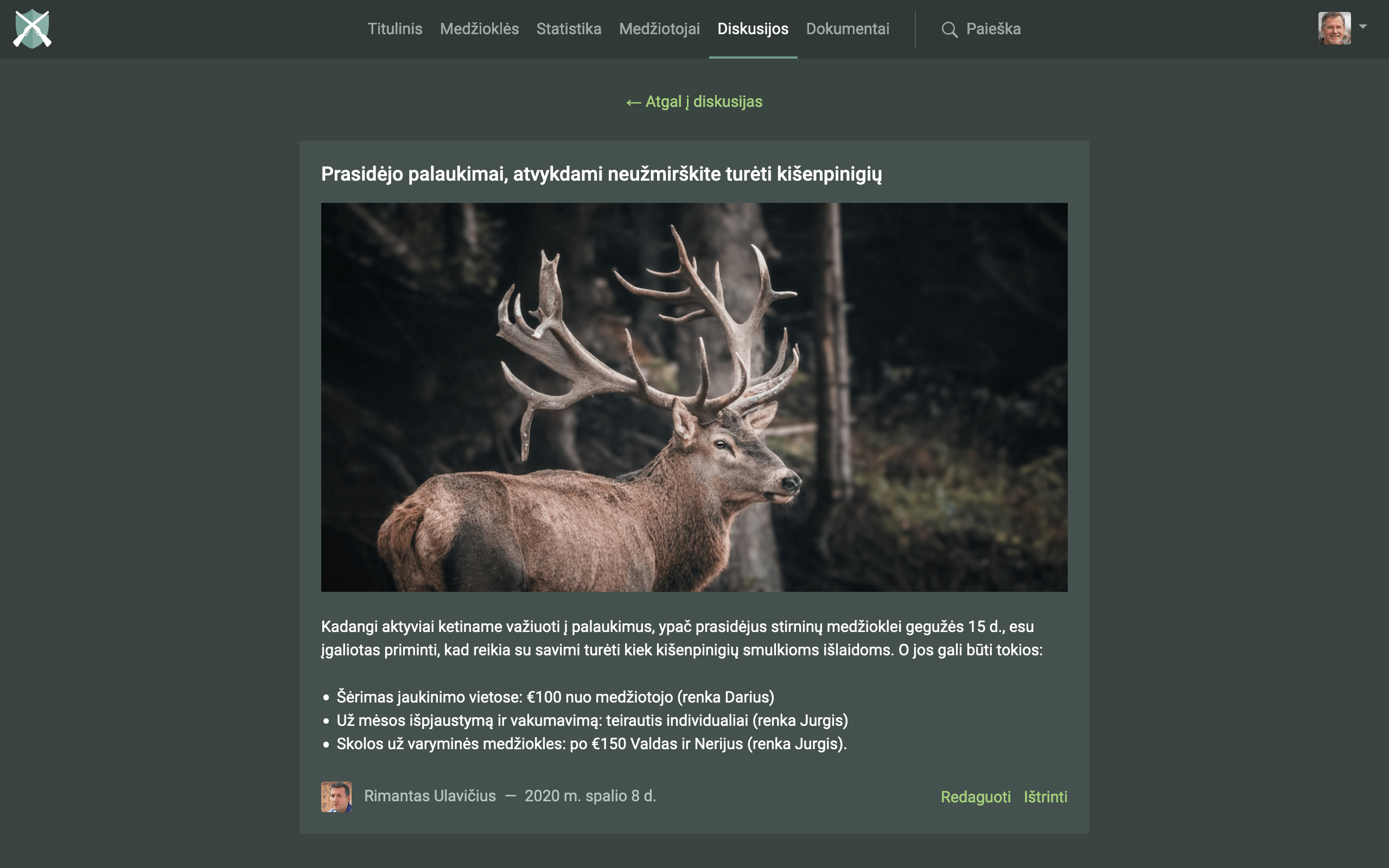Screen dimensions: 1389x868
Task: Click the crossed rifles shield logo
Action: tap(33, 29)
